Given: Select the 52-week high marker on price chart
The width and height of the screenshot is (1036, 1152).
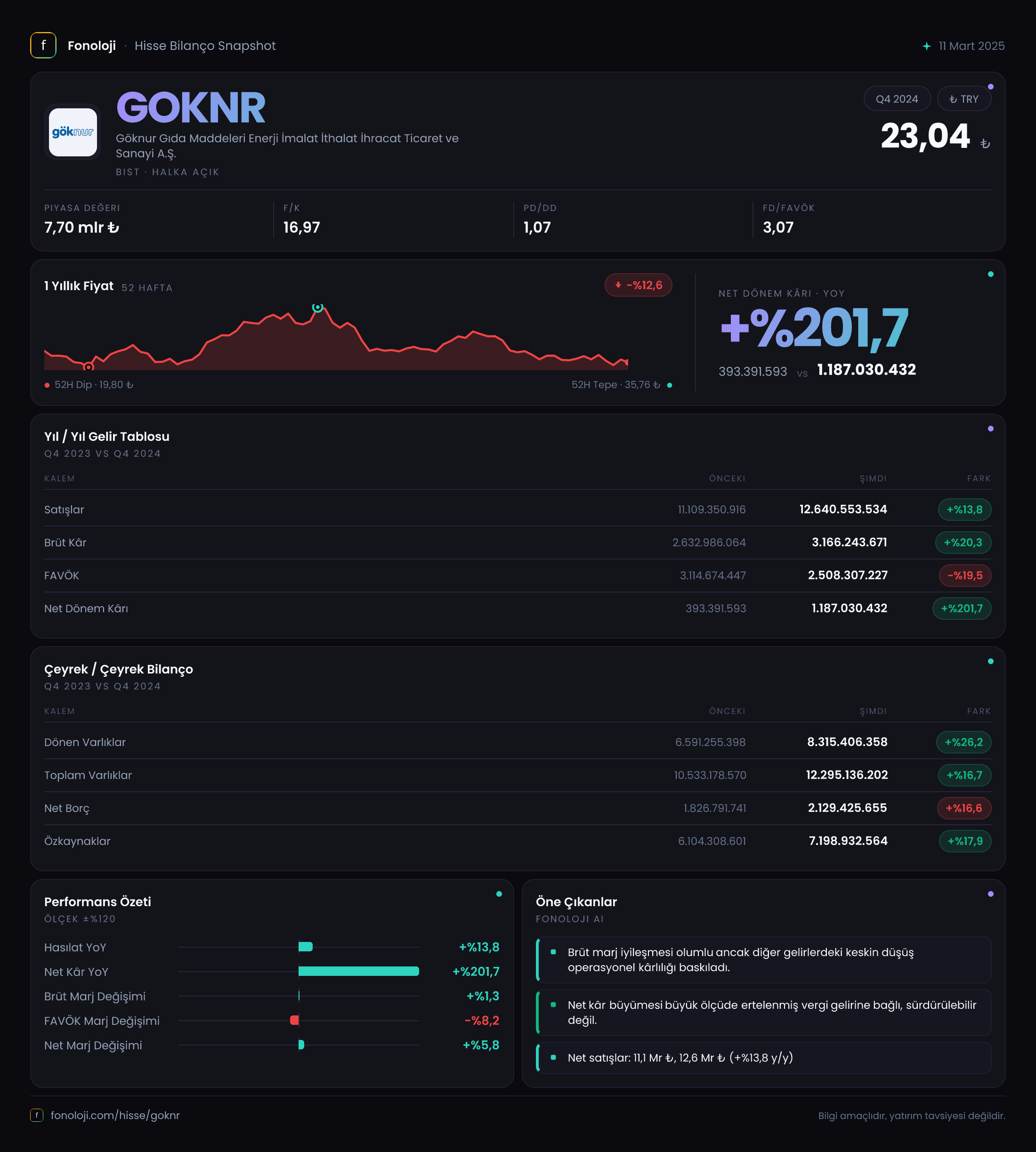Looking at the screenshot, I should pyautogui.click(x=318, y=308).
